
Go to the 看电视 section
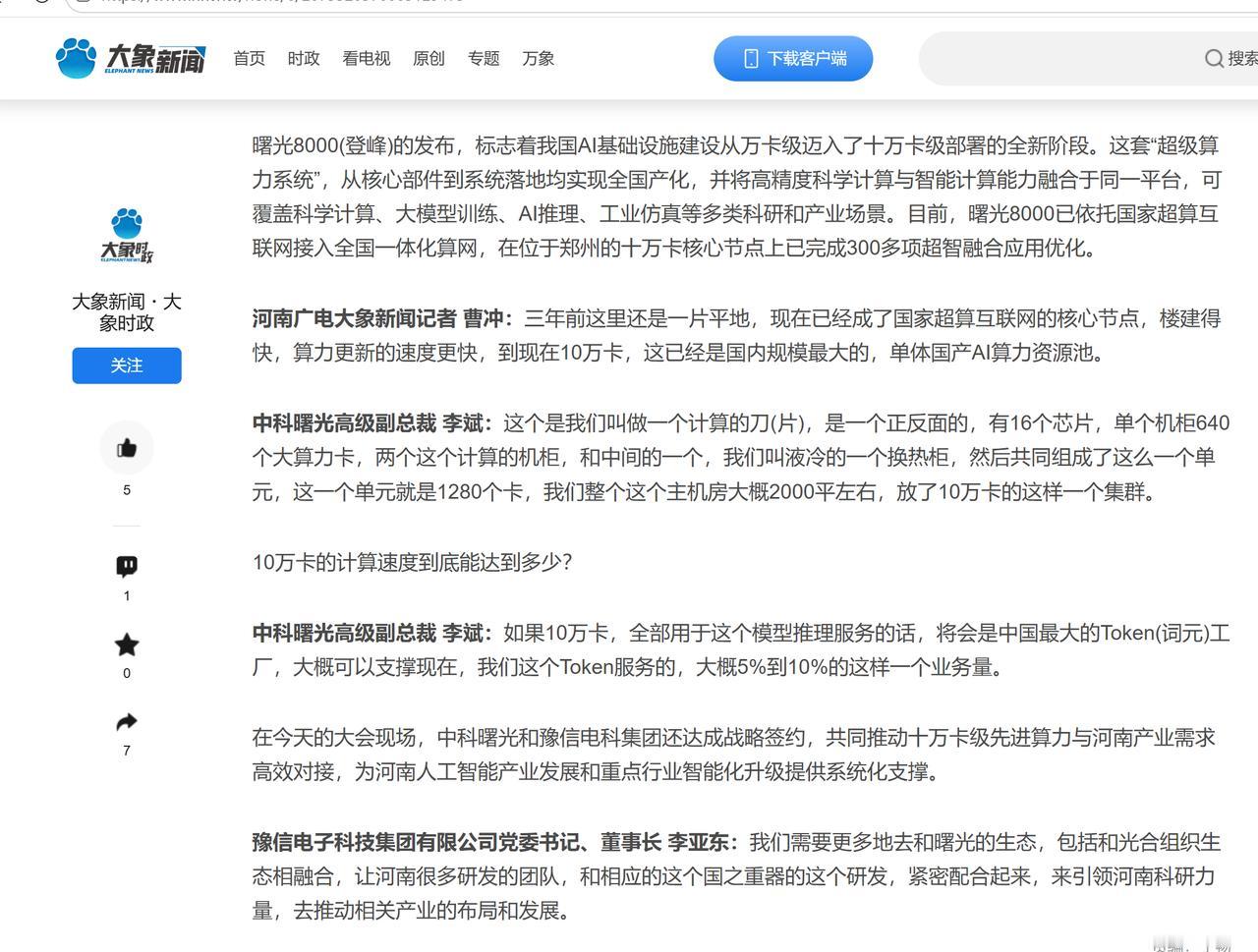coord(367,59)
